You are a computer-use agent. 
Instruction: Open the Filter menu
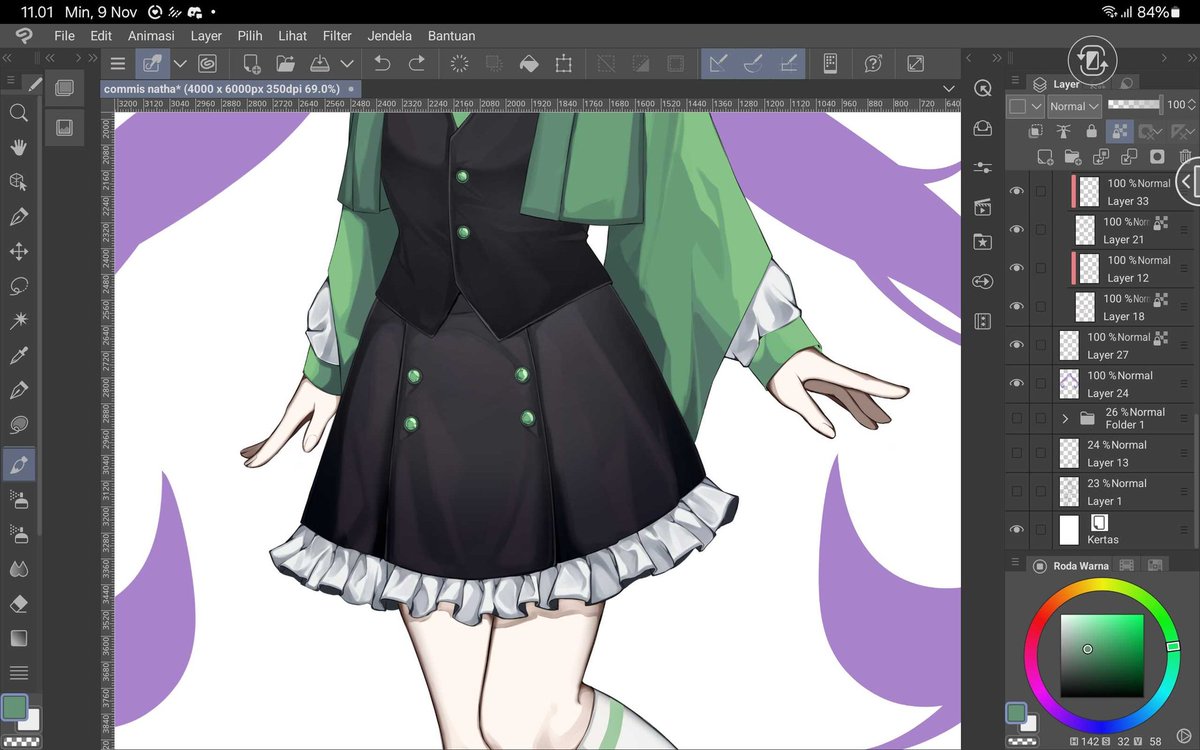click(x=337, y=35)
